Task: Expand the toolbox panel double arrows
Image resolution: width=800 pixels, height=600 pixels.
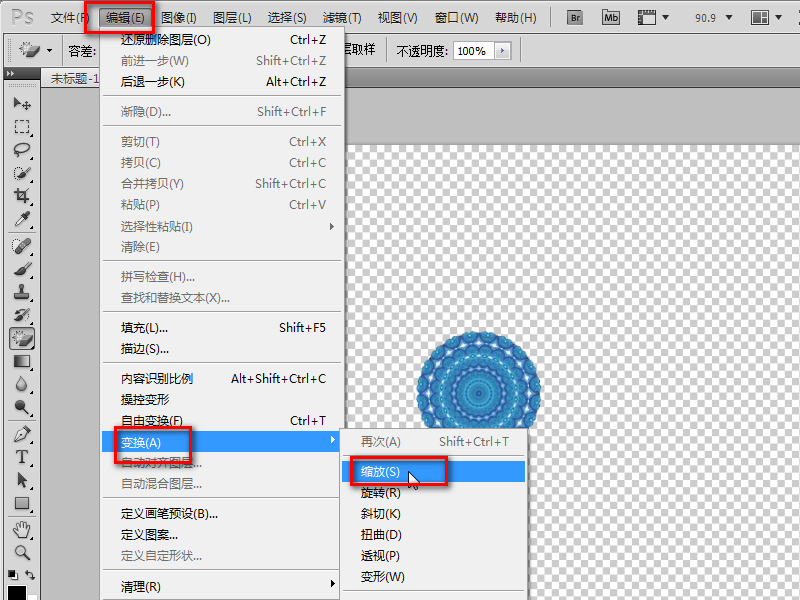Action: pos(10,73)
